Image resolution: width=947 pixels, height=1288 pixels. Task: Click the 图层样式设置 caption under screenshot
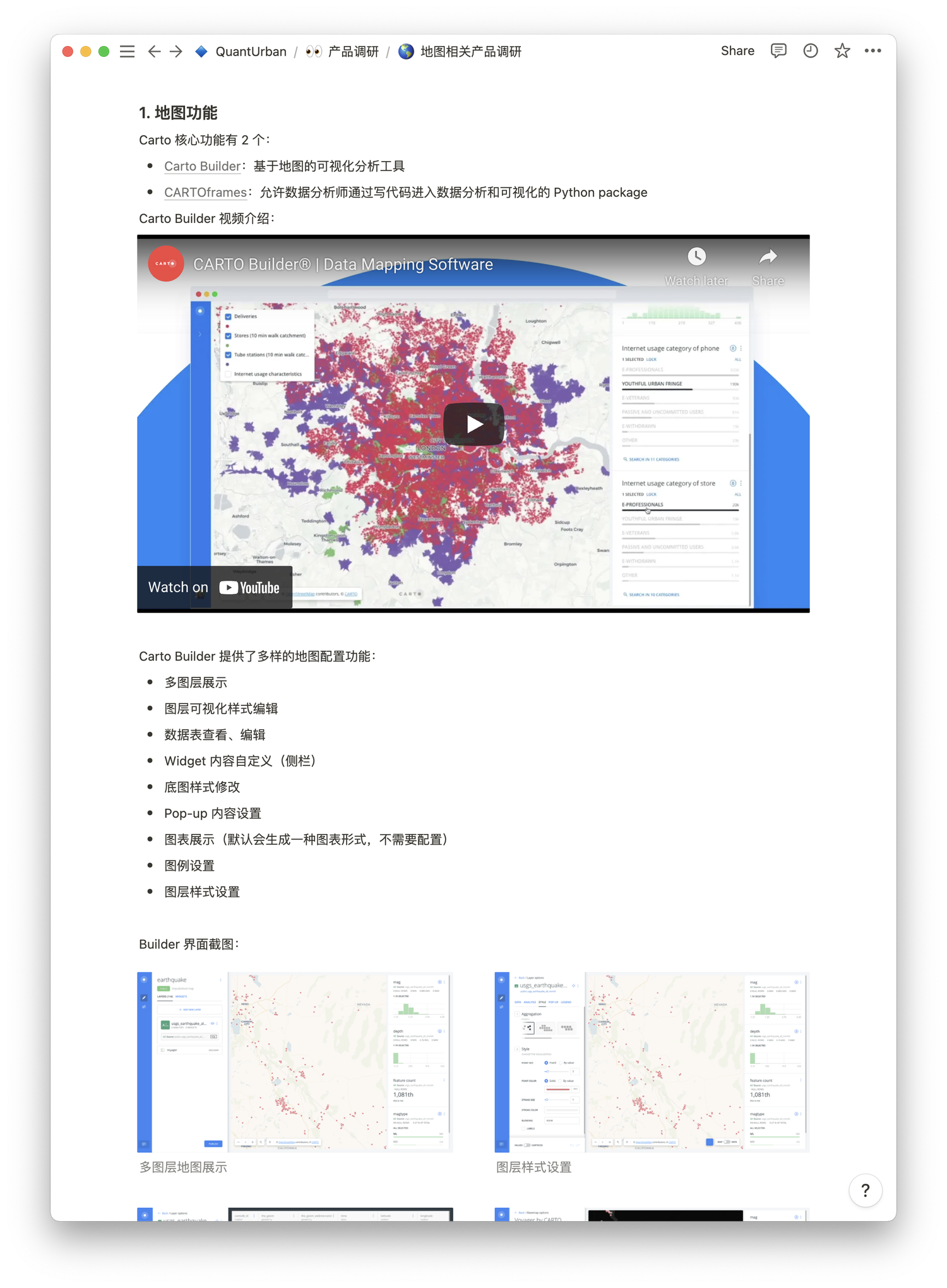pyautogui.click(x=533, y=1167)
